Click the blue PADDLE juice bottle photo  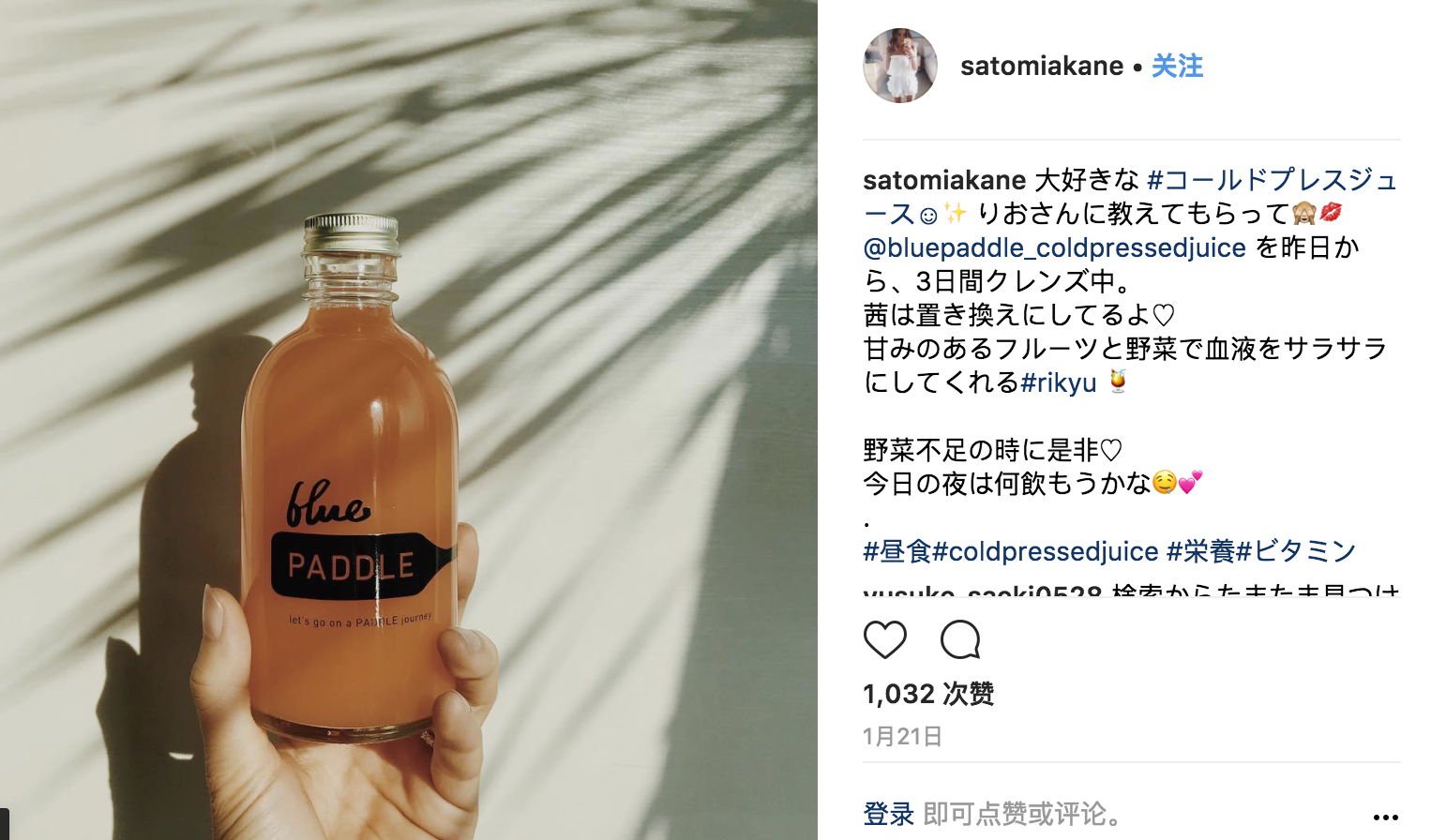(x=409, y=420)
